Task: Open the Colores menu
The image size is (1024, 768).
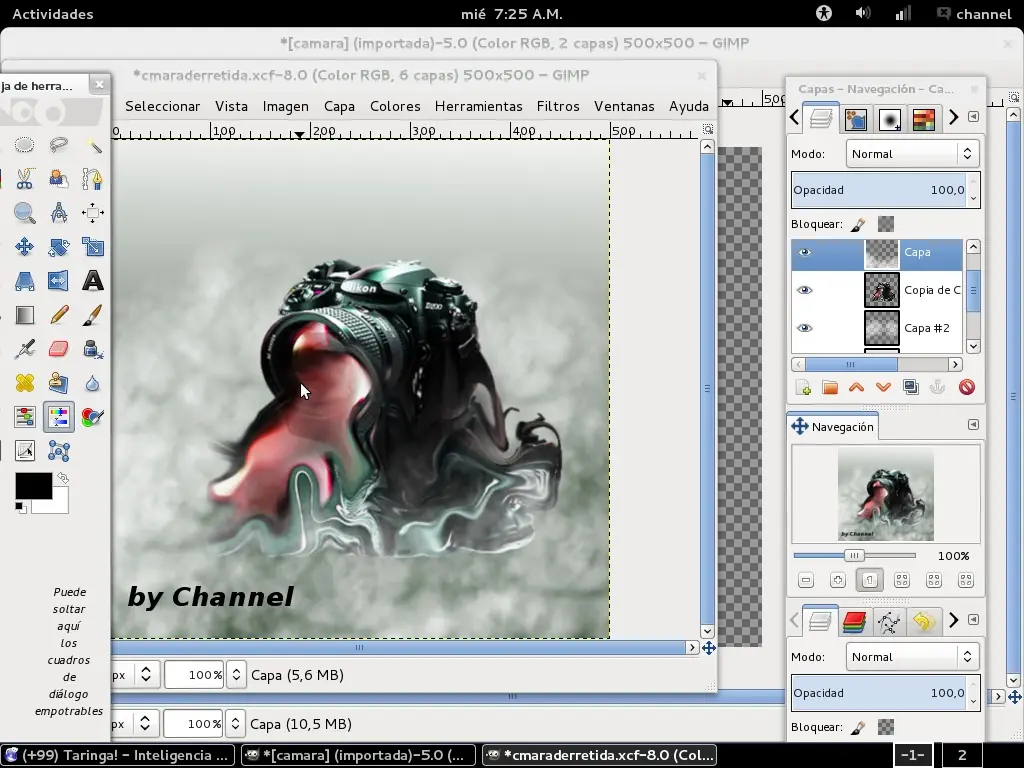Action: tap(395, 106)
